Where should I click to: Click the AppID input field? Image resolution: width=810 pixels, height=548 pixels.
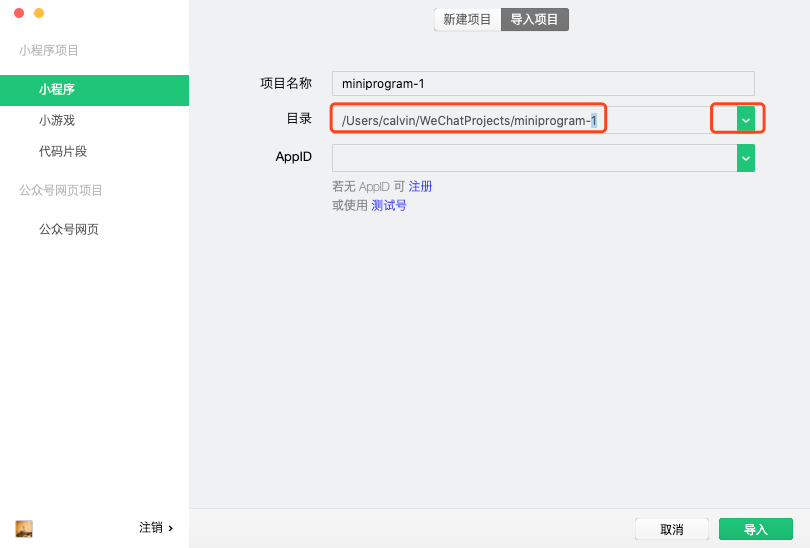pyautogui.click(x=534, y=158)
